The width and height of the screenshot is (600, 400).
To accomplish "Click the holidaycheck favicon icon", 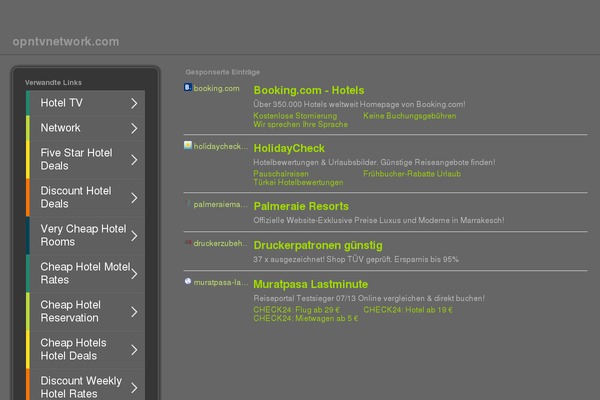I will 188,145.
